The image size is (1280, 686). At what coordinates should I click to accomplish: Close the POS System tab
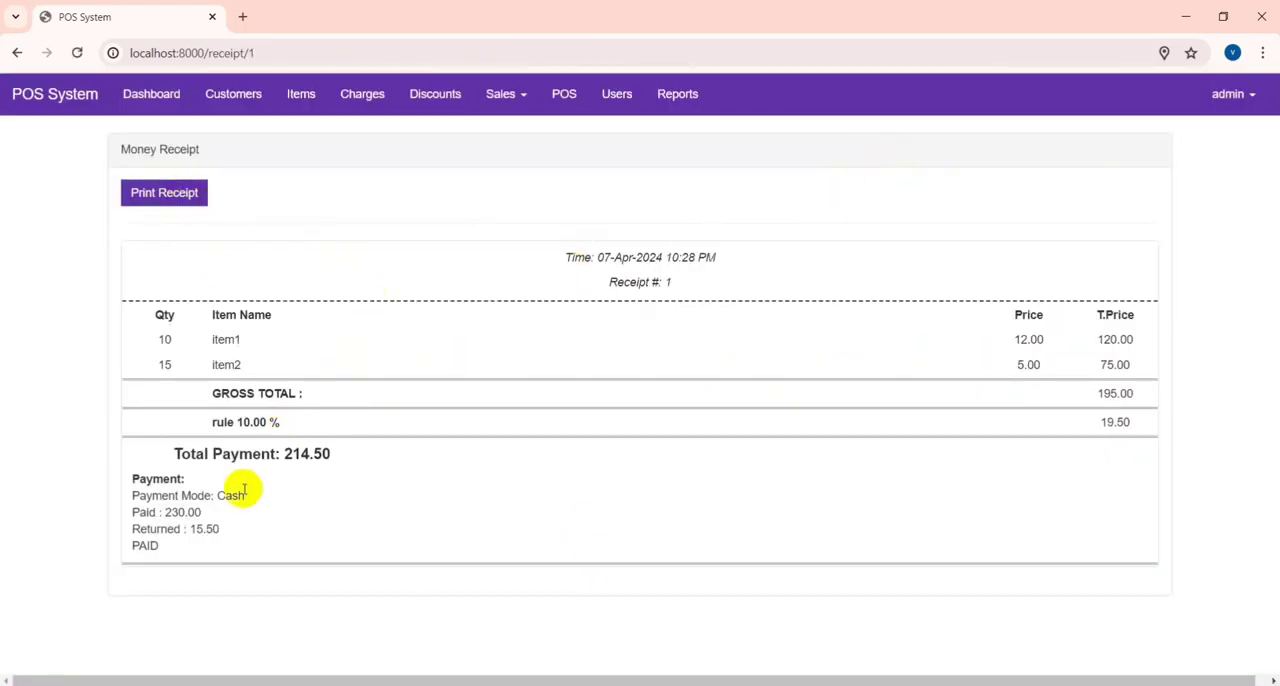(x=212, y=17)
